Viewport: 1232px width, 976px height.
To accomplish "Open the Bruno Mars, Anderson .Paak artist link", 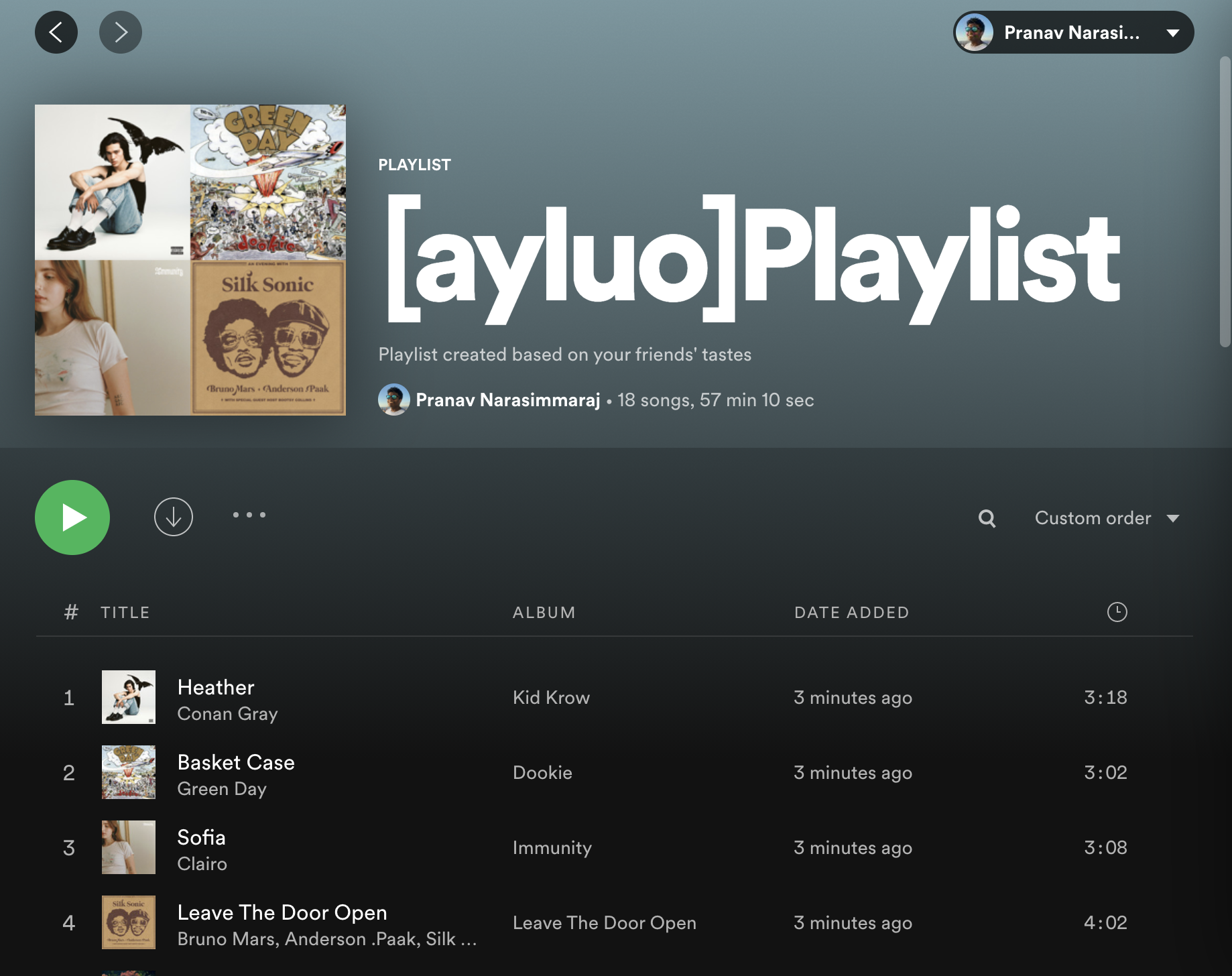I will (327, 939).
